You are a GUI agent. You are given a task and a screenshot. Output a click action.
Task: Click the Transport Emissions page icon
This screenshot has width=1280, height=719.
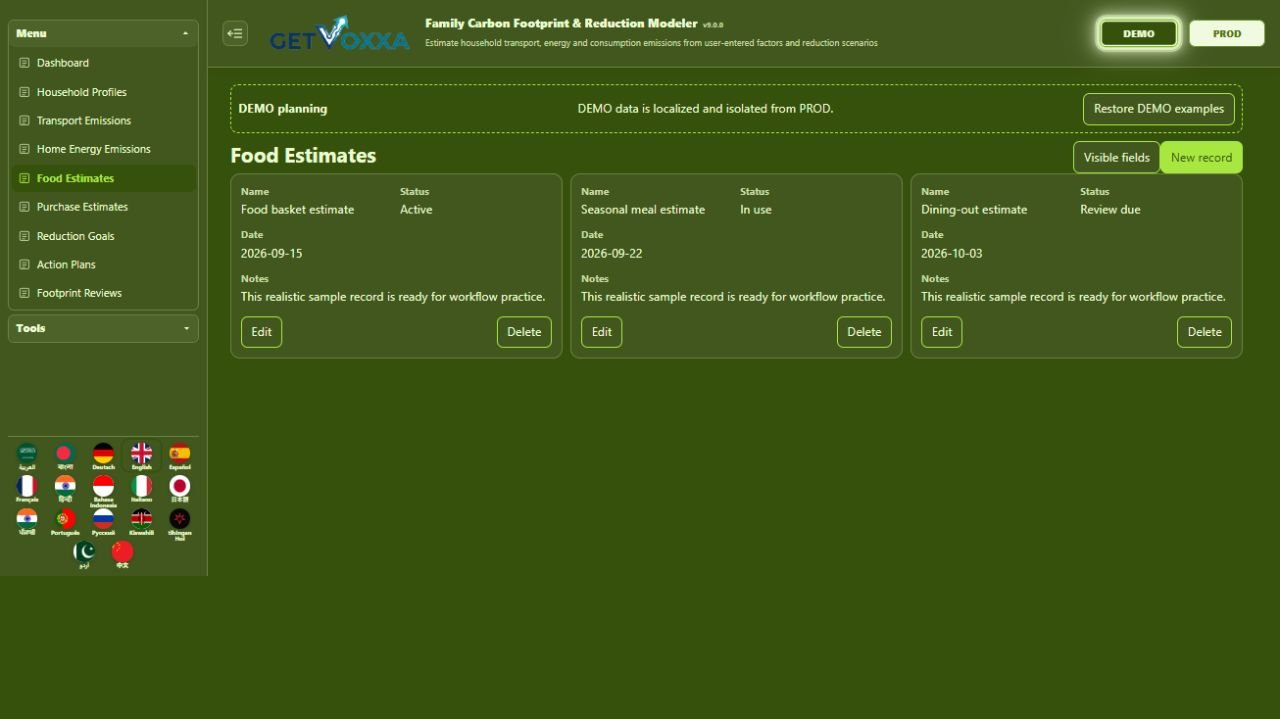coord(25,121)
